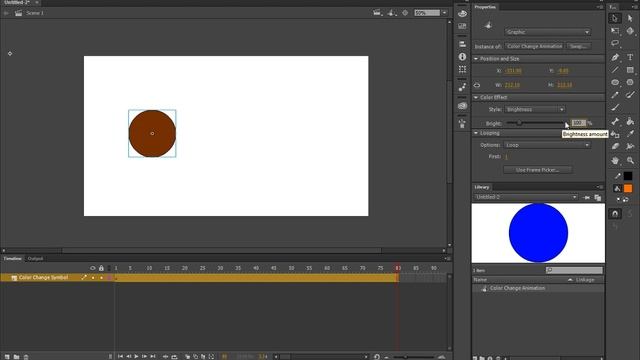Image resolution: width=640 pixels, height=360 pixels.
Task: Select the PolyStar tool
Action: click(x=630, y=82)
